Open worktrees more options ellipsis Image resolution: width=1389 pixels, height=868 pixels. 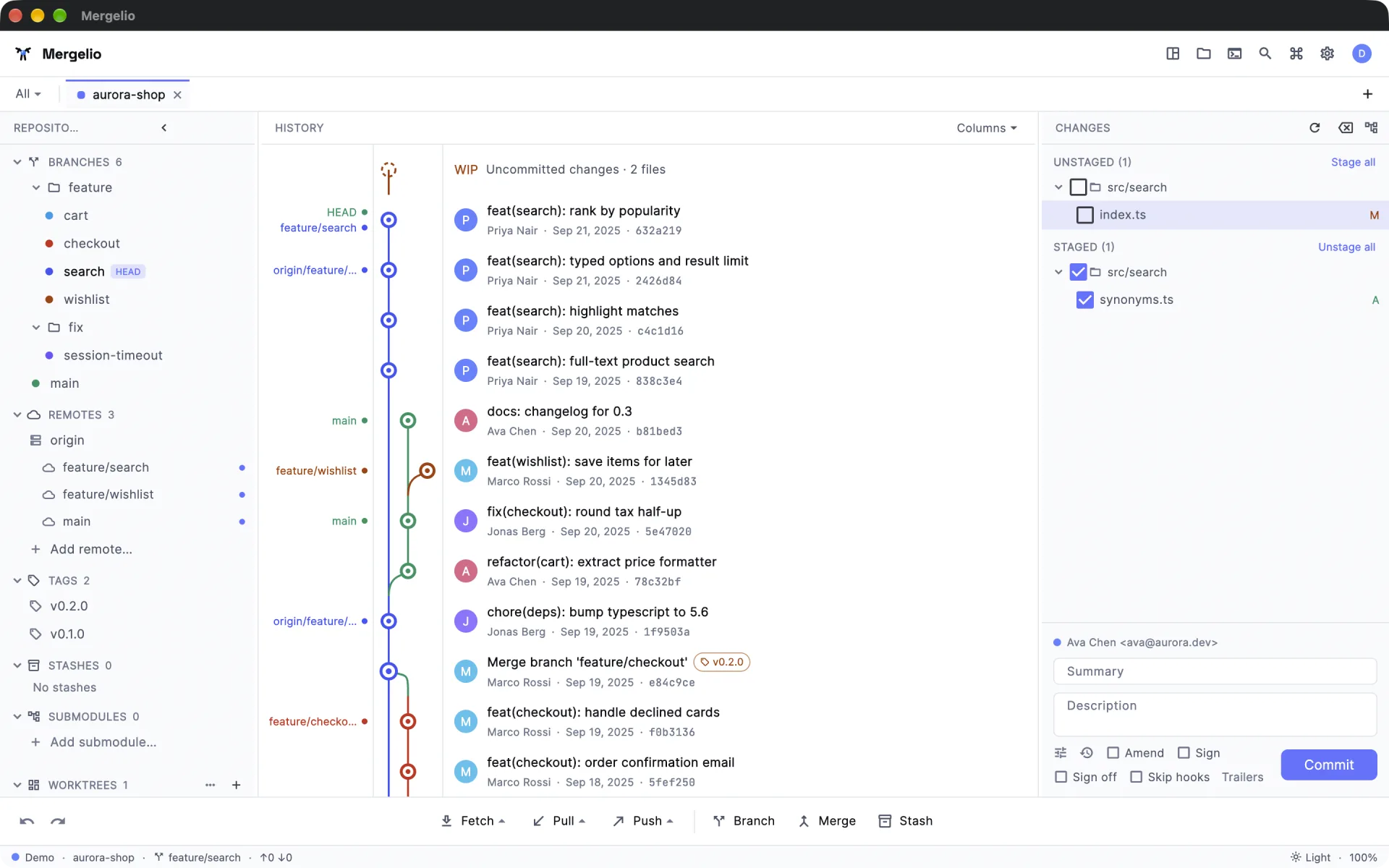point(211,785)
